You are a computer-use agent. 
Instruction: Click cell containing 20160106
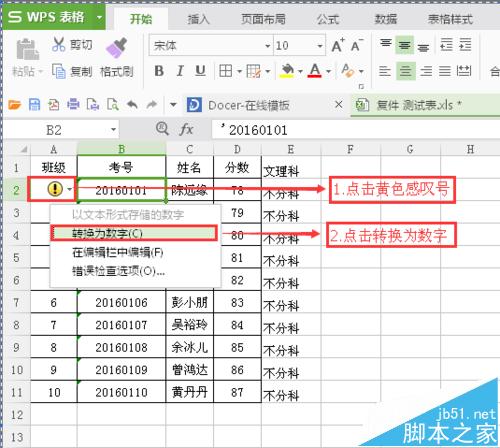point(121,303)
